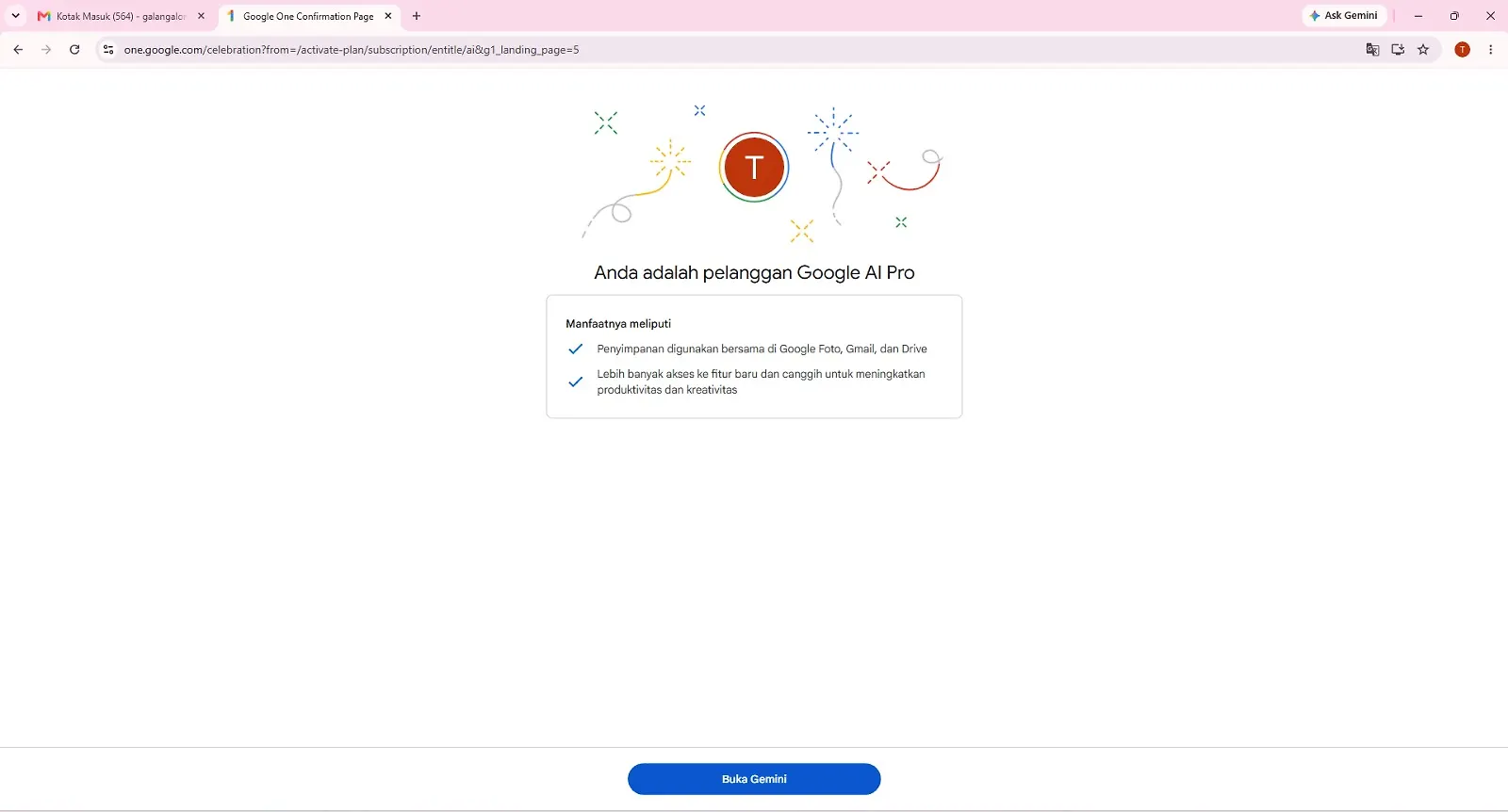1508x812 pixels.
Task: Click the large T profile picture
Action: pyautogui.click(x=754, y=167)
